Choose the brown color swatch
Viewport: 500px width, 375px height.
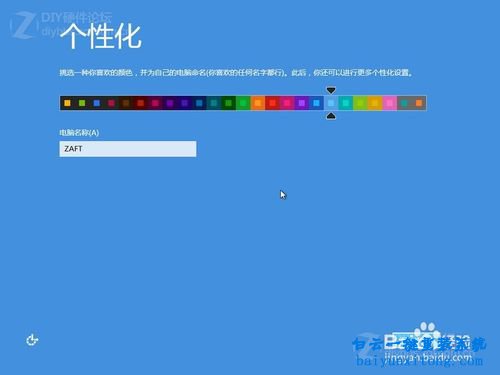point(126,103)
